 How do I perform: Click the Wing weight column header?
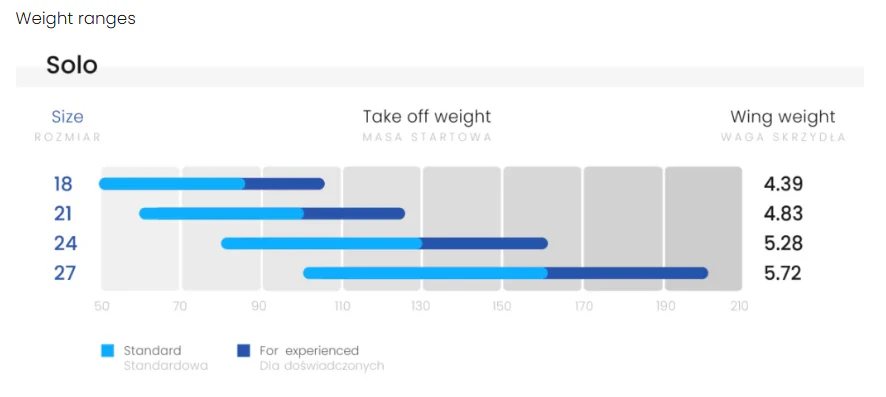point(783,117)
